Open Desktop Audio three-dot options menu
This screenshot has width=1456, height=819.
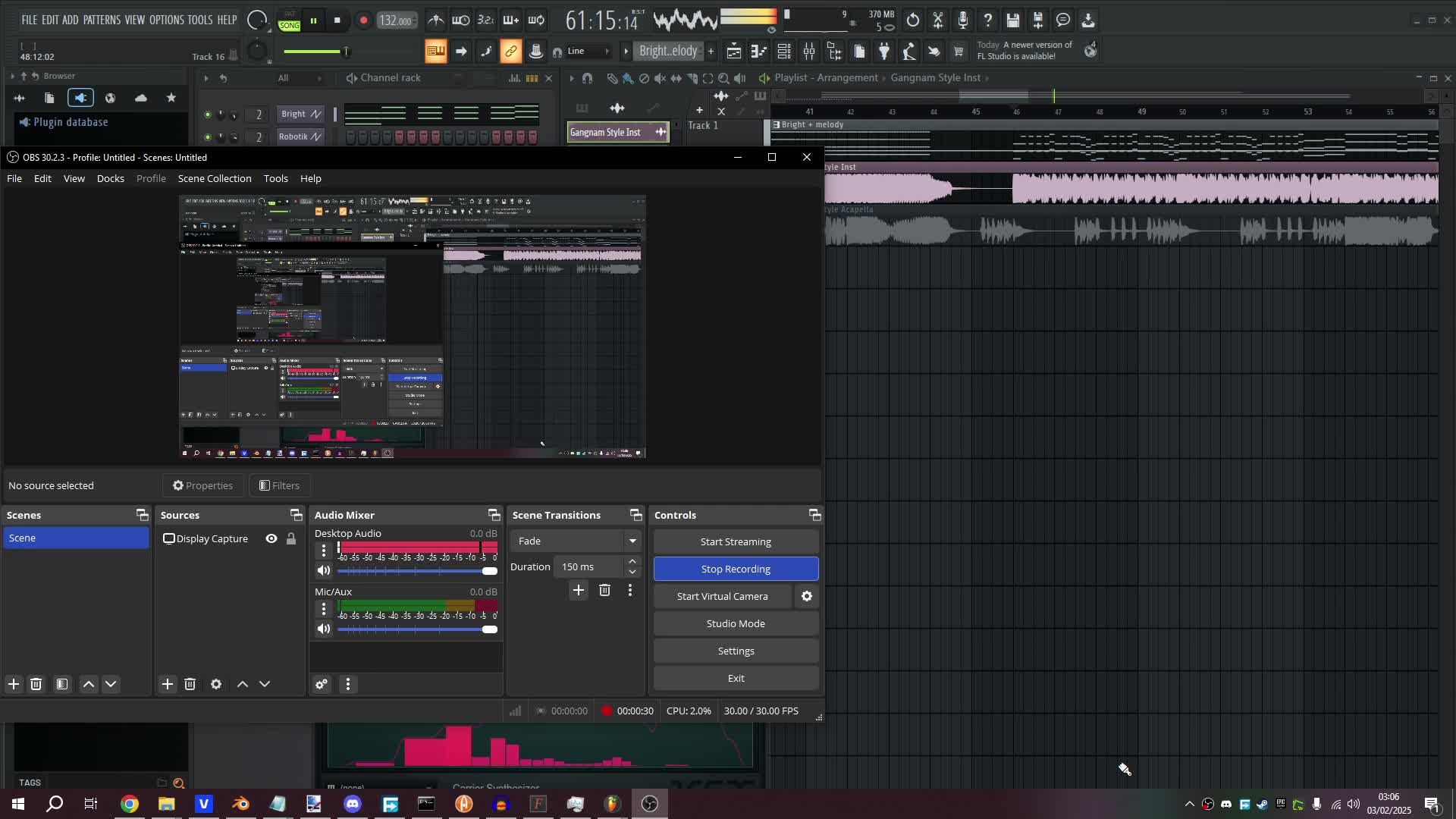pos(324,550)
